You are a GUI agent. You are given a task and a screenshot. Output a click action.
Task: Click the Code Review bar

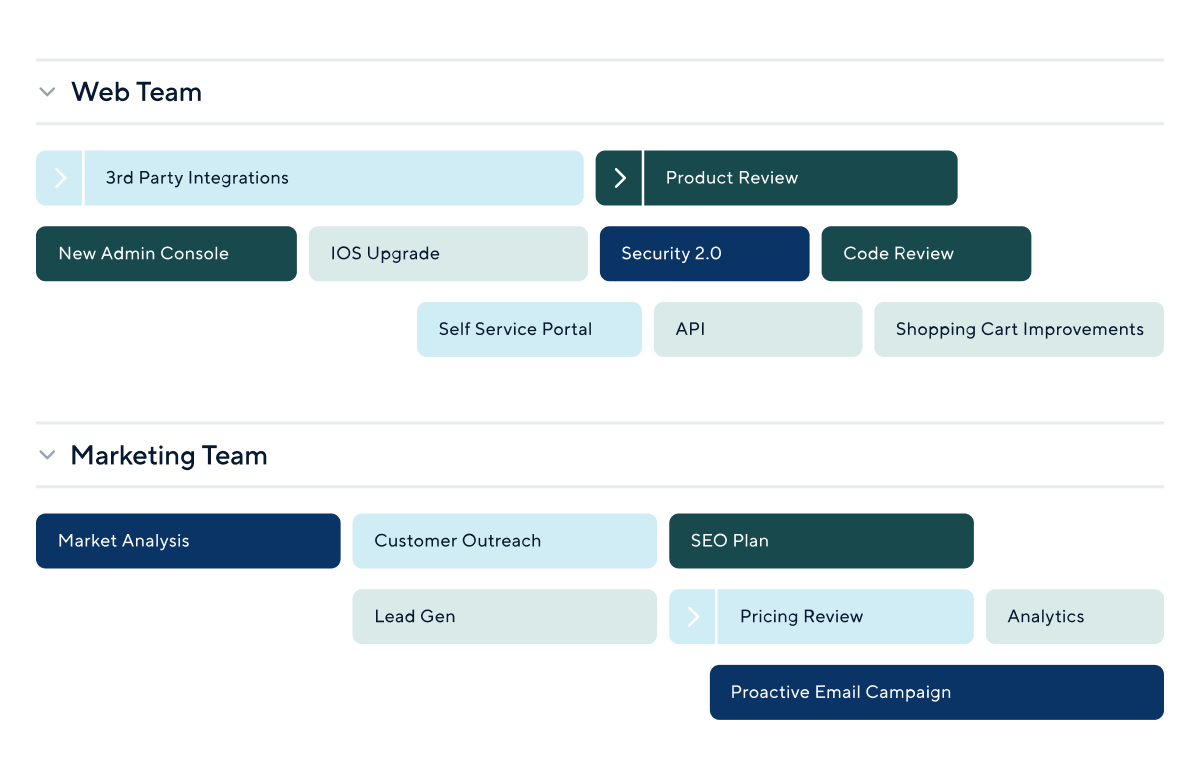pos(926,254)
